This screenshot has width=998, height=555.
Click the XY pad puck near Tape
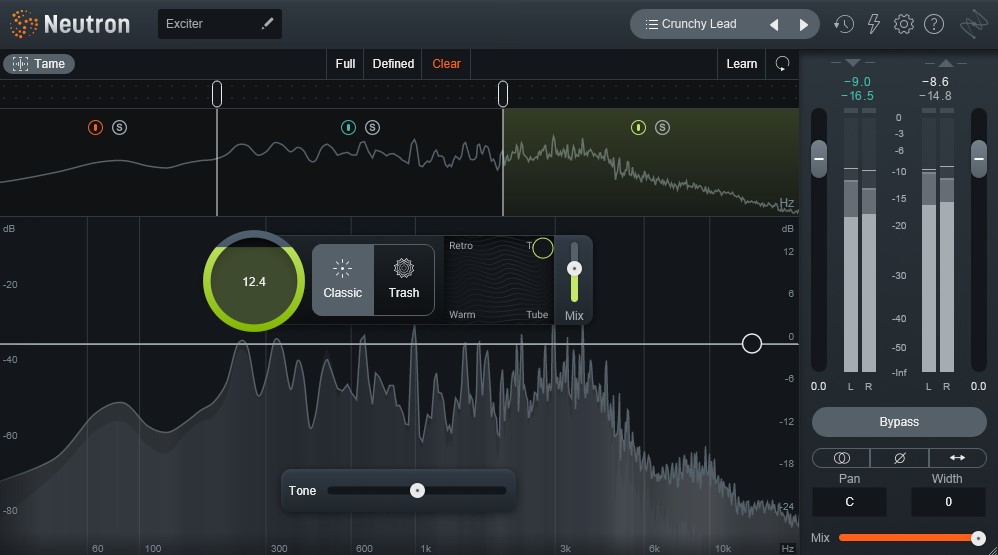pos(542,248)
